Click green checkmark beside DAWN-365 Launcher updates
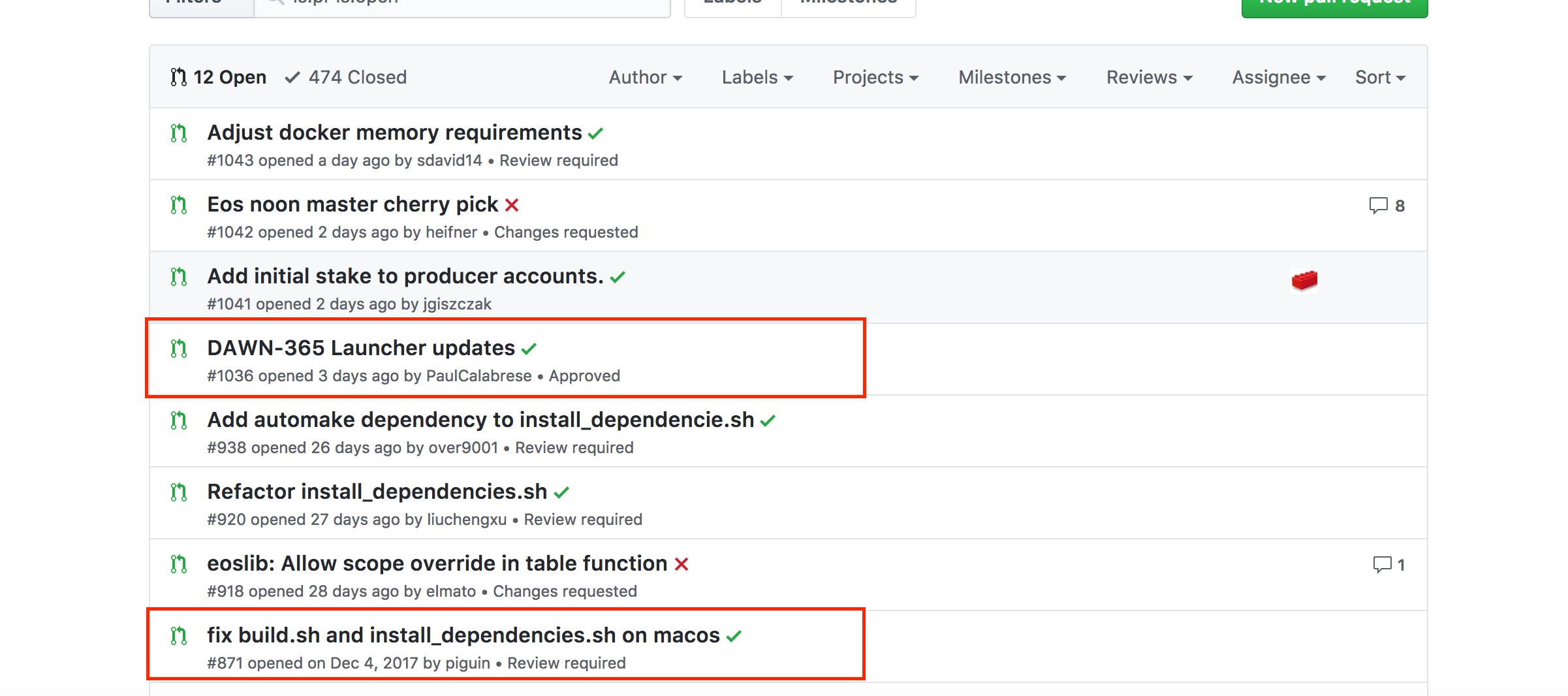This screenshot has height=696, width=1568. tap(529, 349)
